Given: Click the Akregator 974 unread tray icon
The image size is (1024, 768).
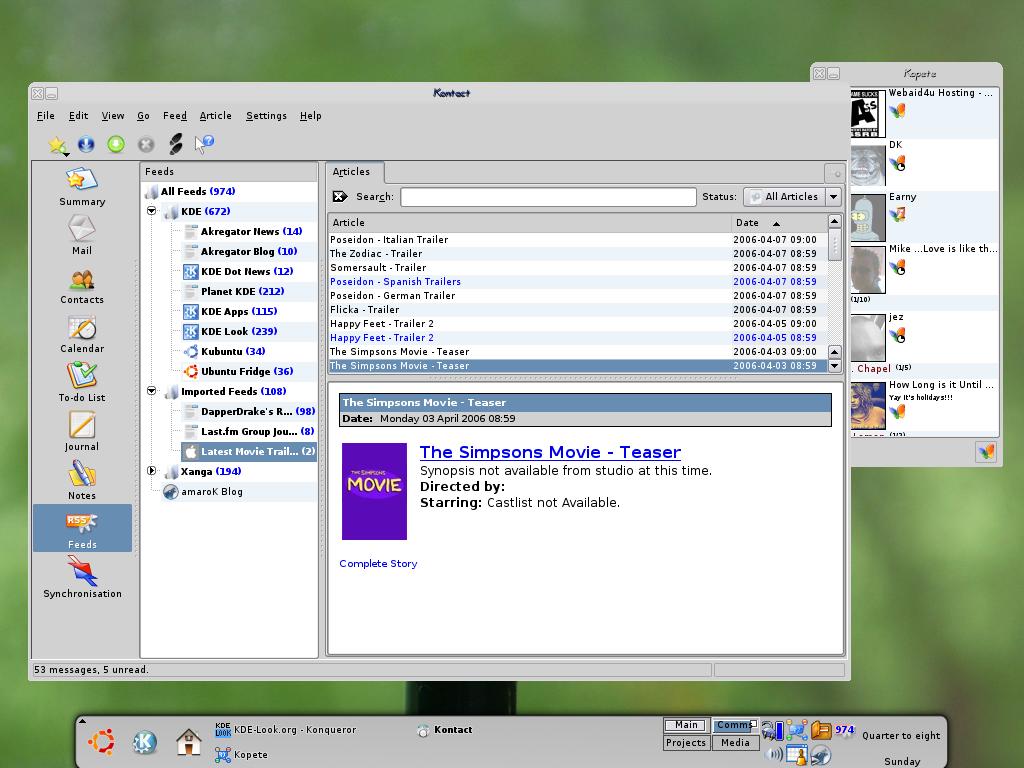Looking at the screenshot, I should 844,730.
